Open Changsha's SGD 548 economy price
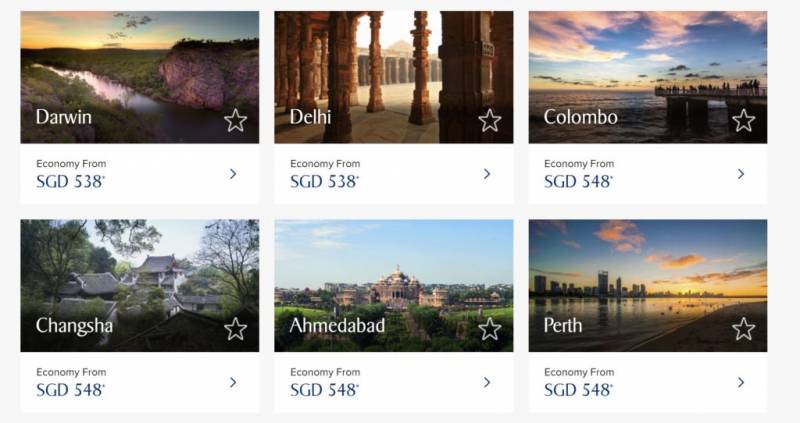This screenshot has width=800, height=423. point(71,390)
